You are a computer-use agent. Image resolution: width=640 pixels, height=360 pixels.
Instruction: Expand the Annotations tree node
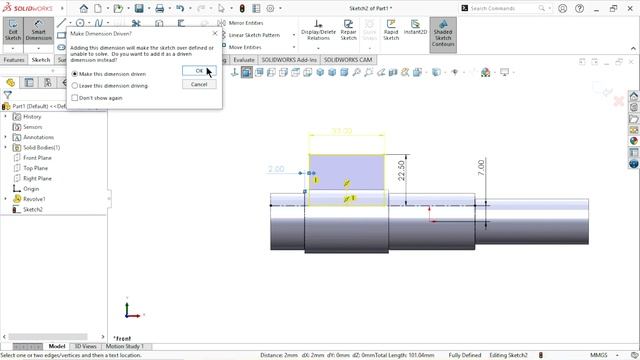pyautogui.click(x=6, y=137)
